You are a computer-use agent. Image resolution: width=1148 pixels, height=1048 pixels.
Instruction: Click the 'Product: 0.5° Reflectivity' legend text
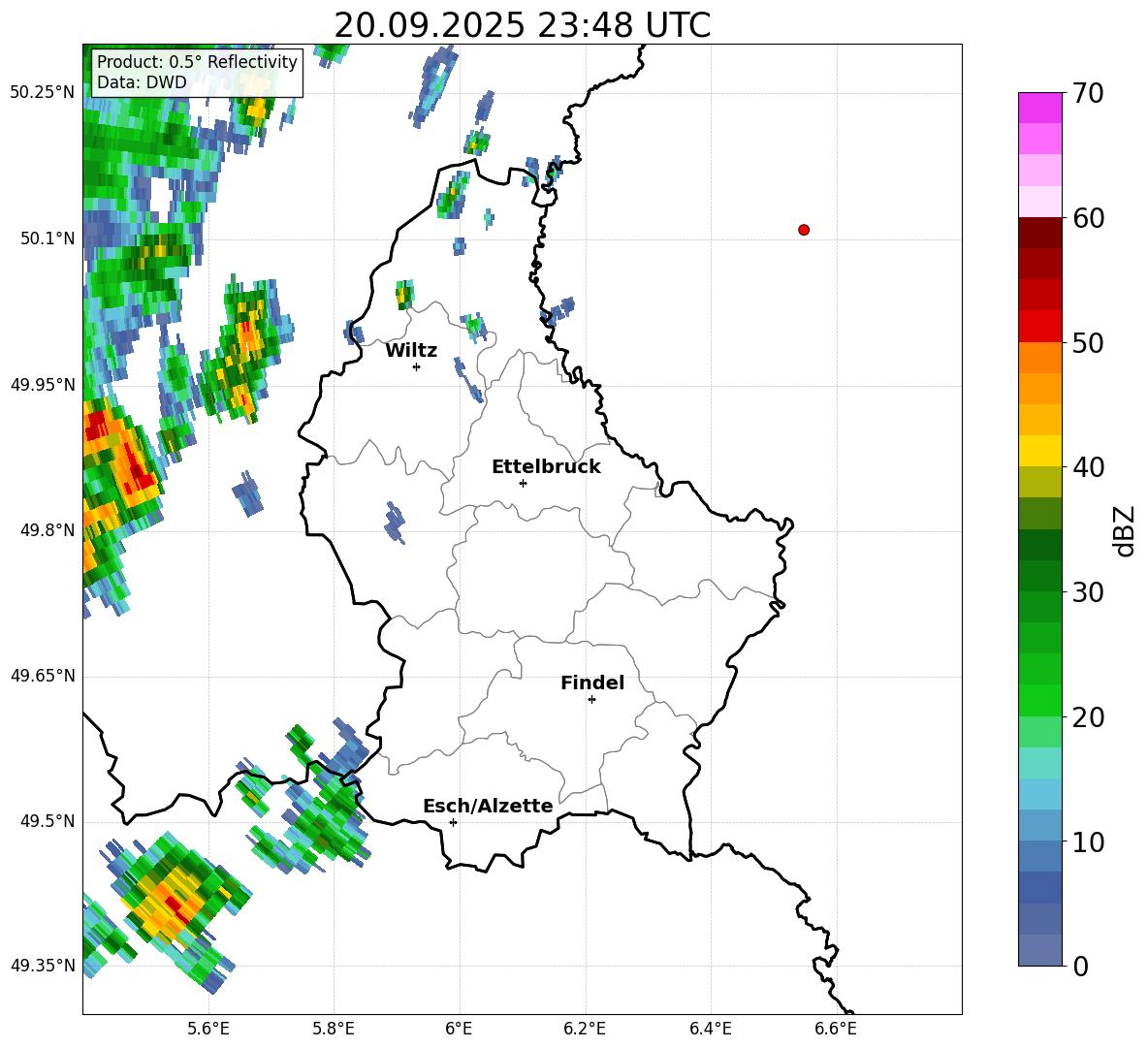pyautogui.click(x=197, y=62)
